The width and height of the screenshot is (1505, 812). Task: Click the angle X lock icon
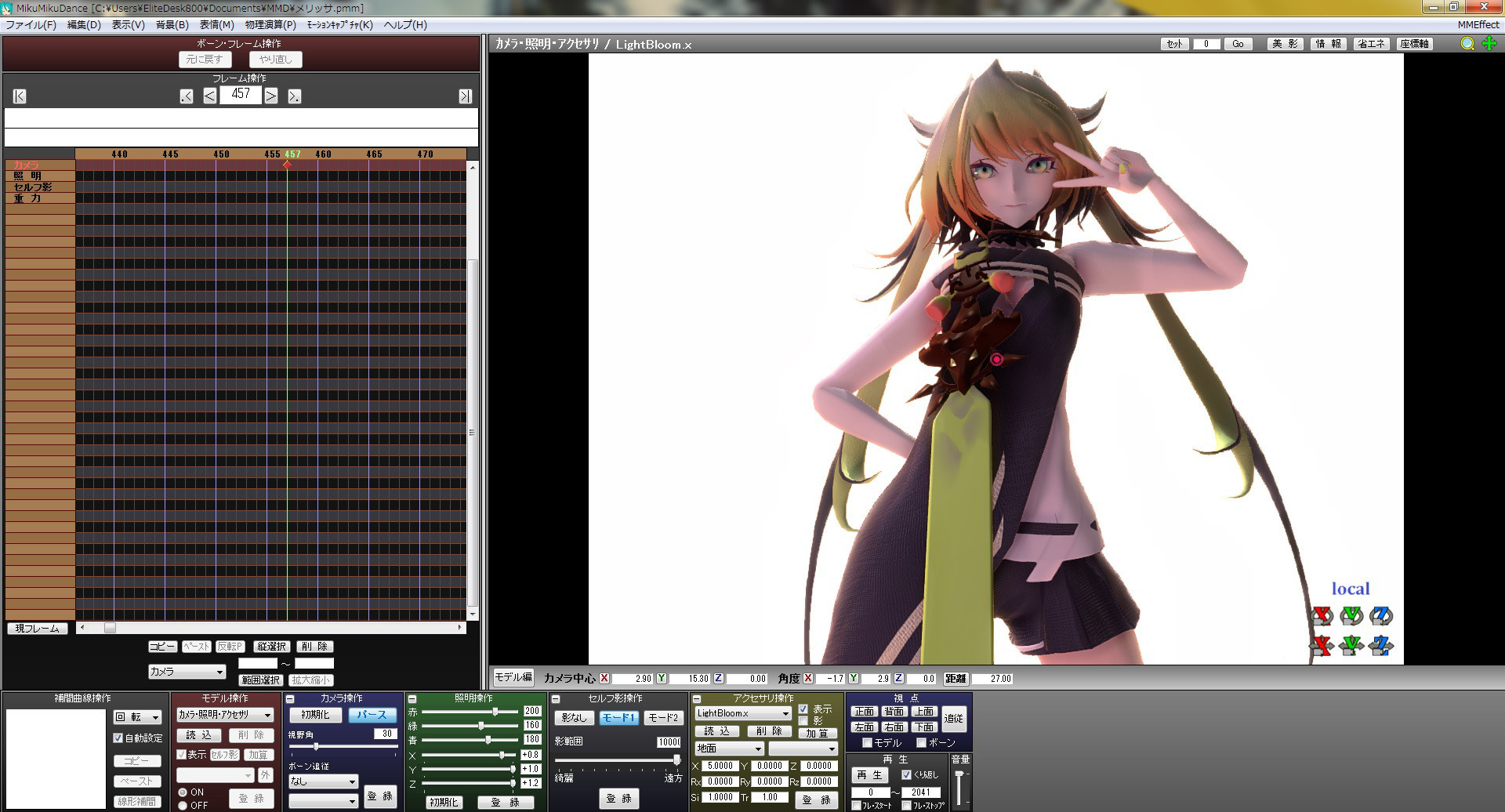coord(808,679)
